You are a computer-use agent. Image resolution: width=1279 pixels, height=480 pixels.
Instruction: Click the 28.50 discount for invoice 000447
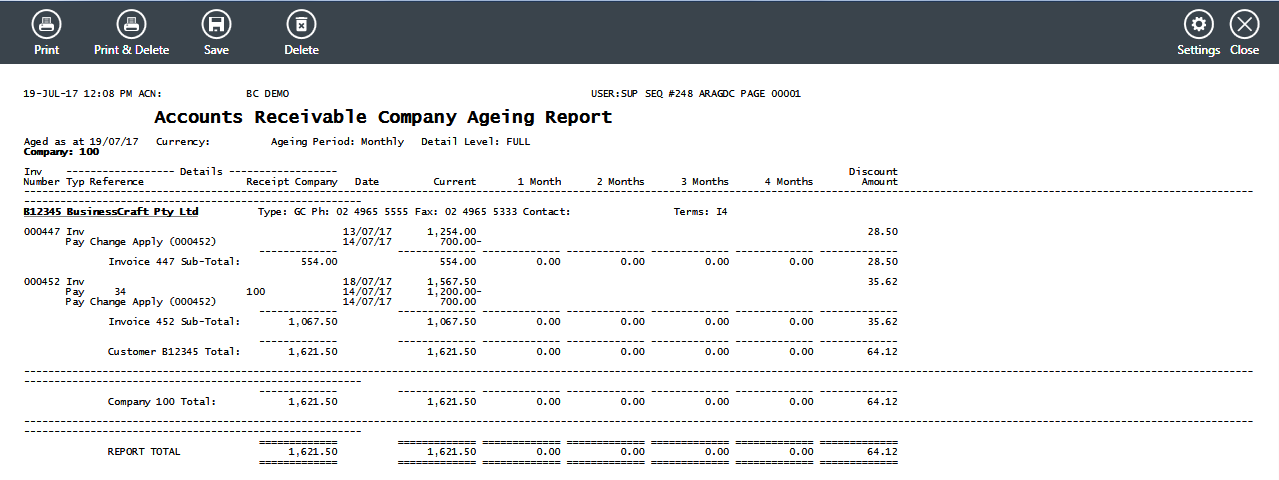(x=882, y=232)
